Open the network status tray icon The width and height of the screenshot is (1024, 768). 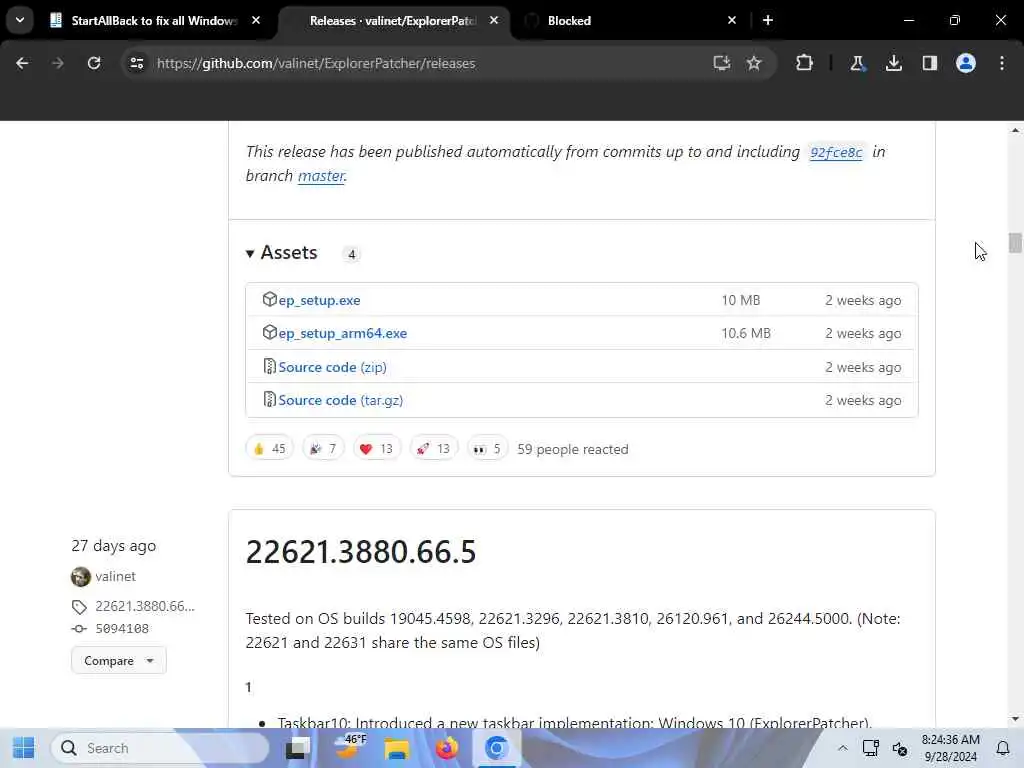click(871, 748)
